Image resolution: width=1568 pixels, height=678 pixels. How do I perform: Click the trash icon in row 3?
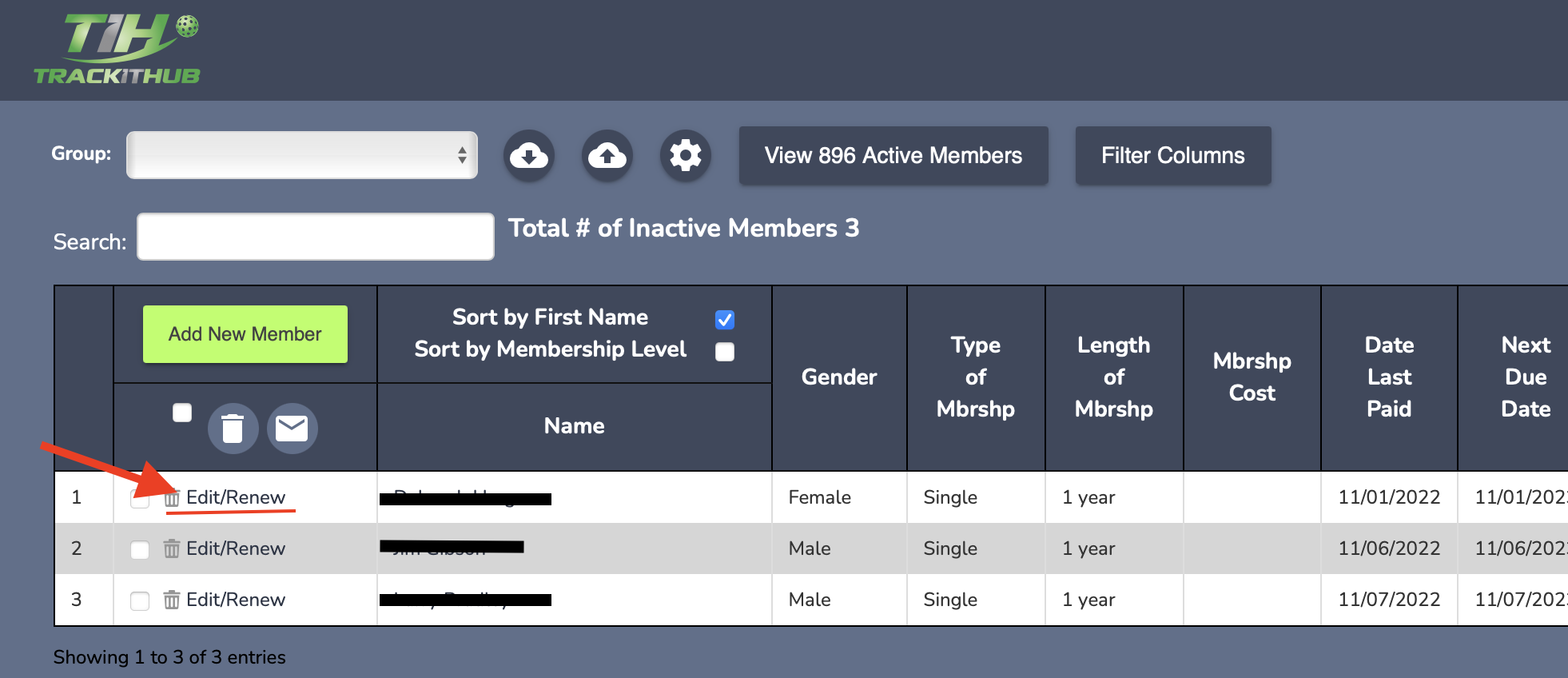click(172, 600)
